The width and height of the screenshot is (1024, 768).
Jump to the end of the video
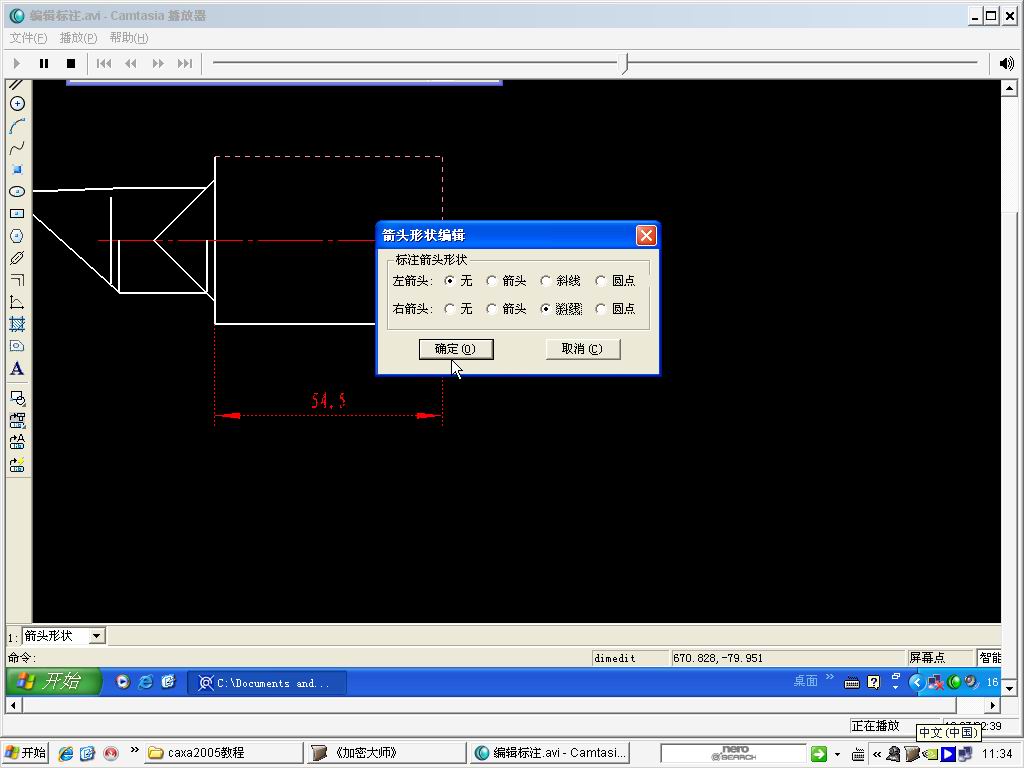(x=185, y=63)
